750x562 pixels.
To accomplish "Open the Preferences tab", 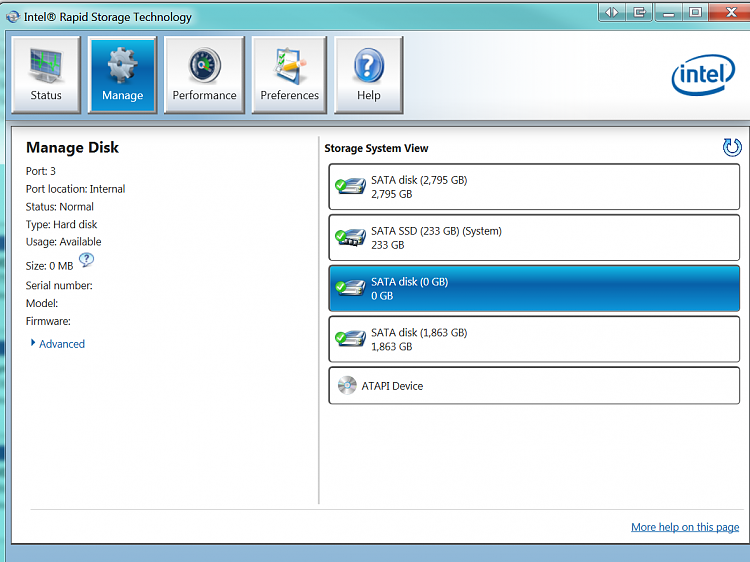I will [x=289, y=75].
